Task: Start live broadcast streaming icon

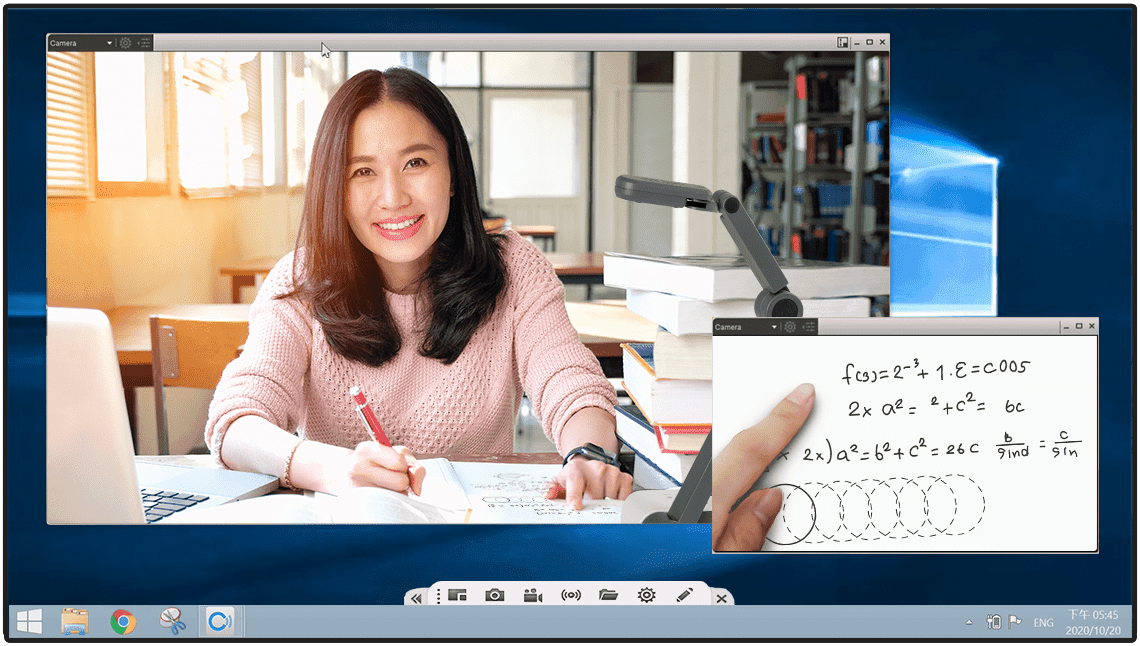Action: (571, 596)
